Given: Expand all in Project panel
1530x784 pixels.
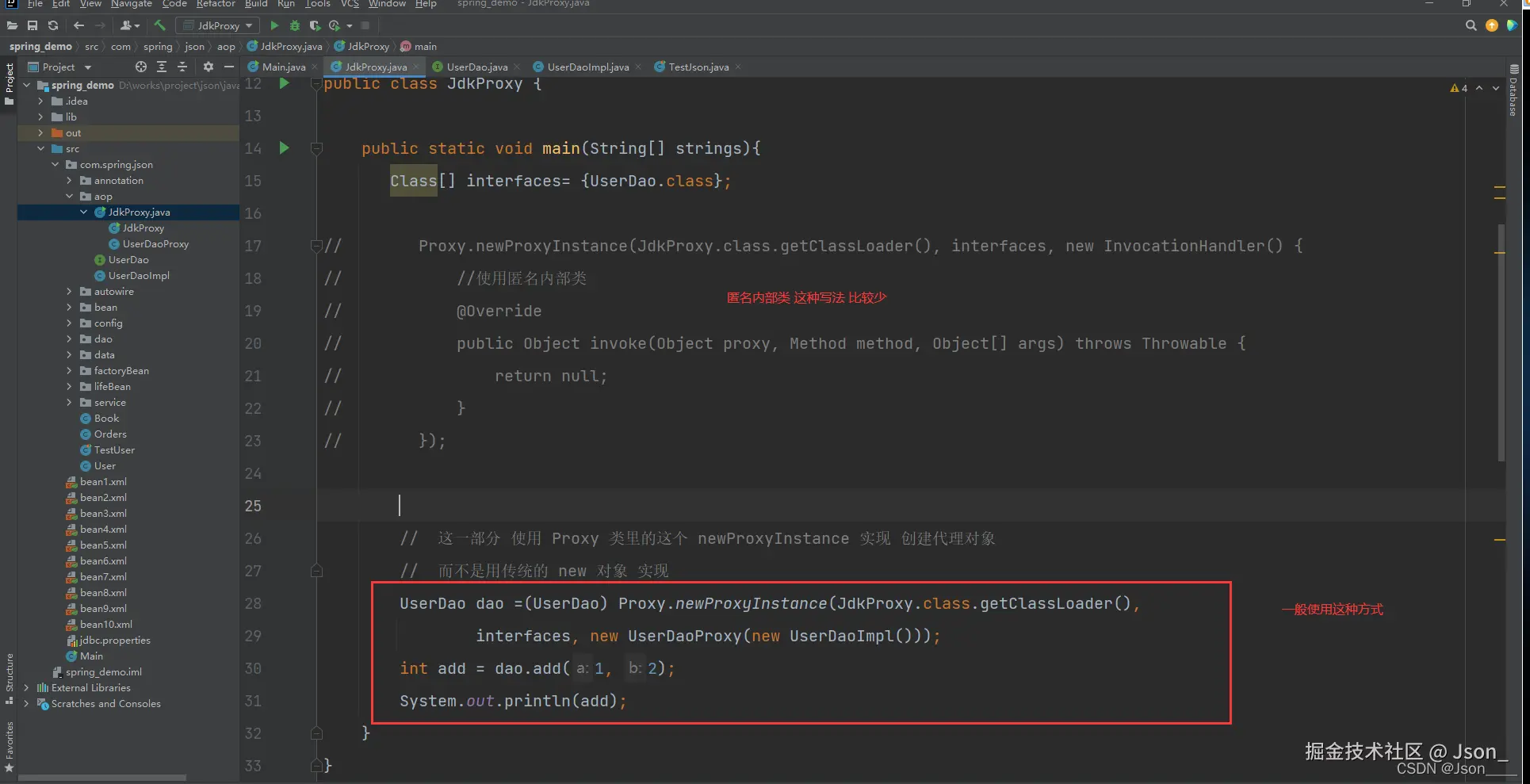Looking at the screenshot, I should (x=162, y=67).
